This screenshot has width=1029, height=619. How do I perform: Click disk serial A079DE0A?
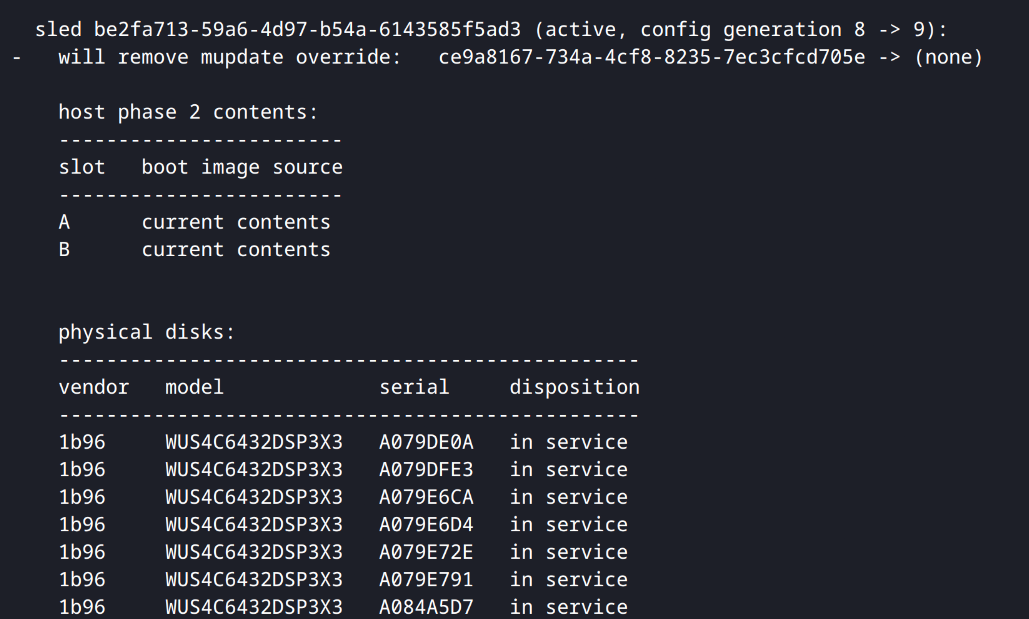426,442
